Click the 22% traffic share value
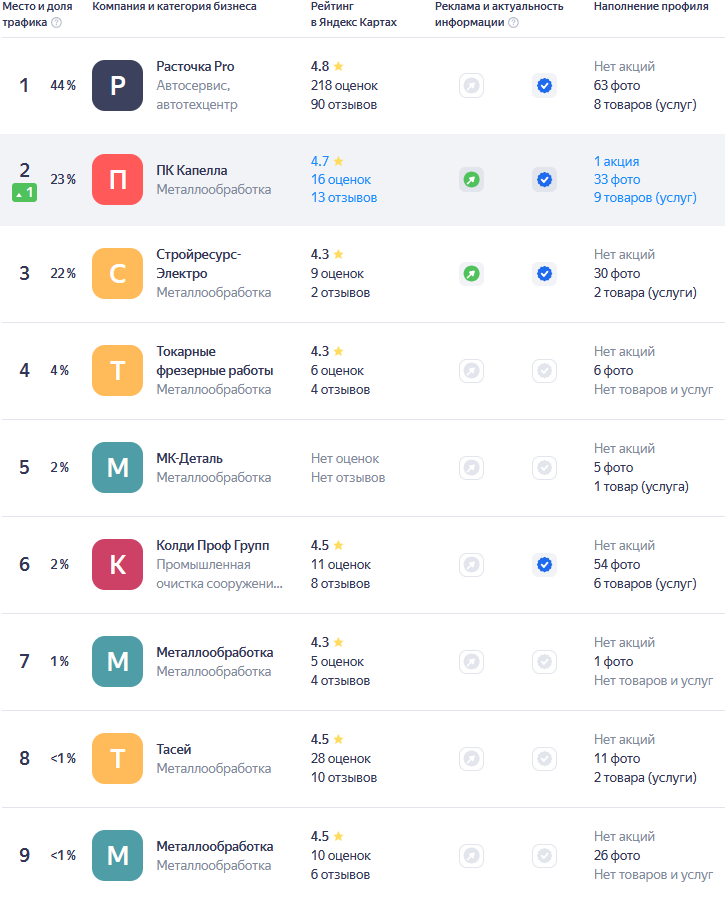Viewport: 725px width, 900px height. tap(63, 274)
